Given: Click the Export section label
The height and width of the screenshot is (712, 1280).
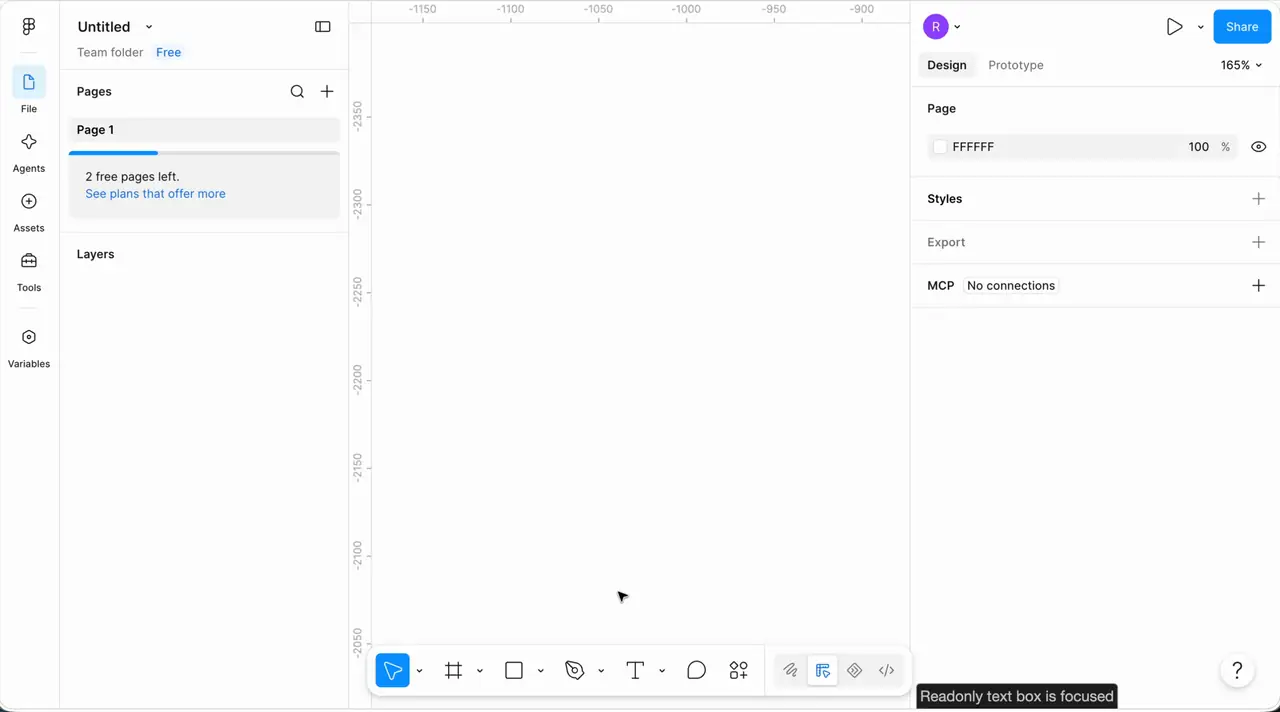Looking at the screenshot, I should coord(946,242).
